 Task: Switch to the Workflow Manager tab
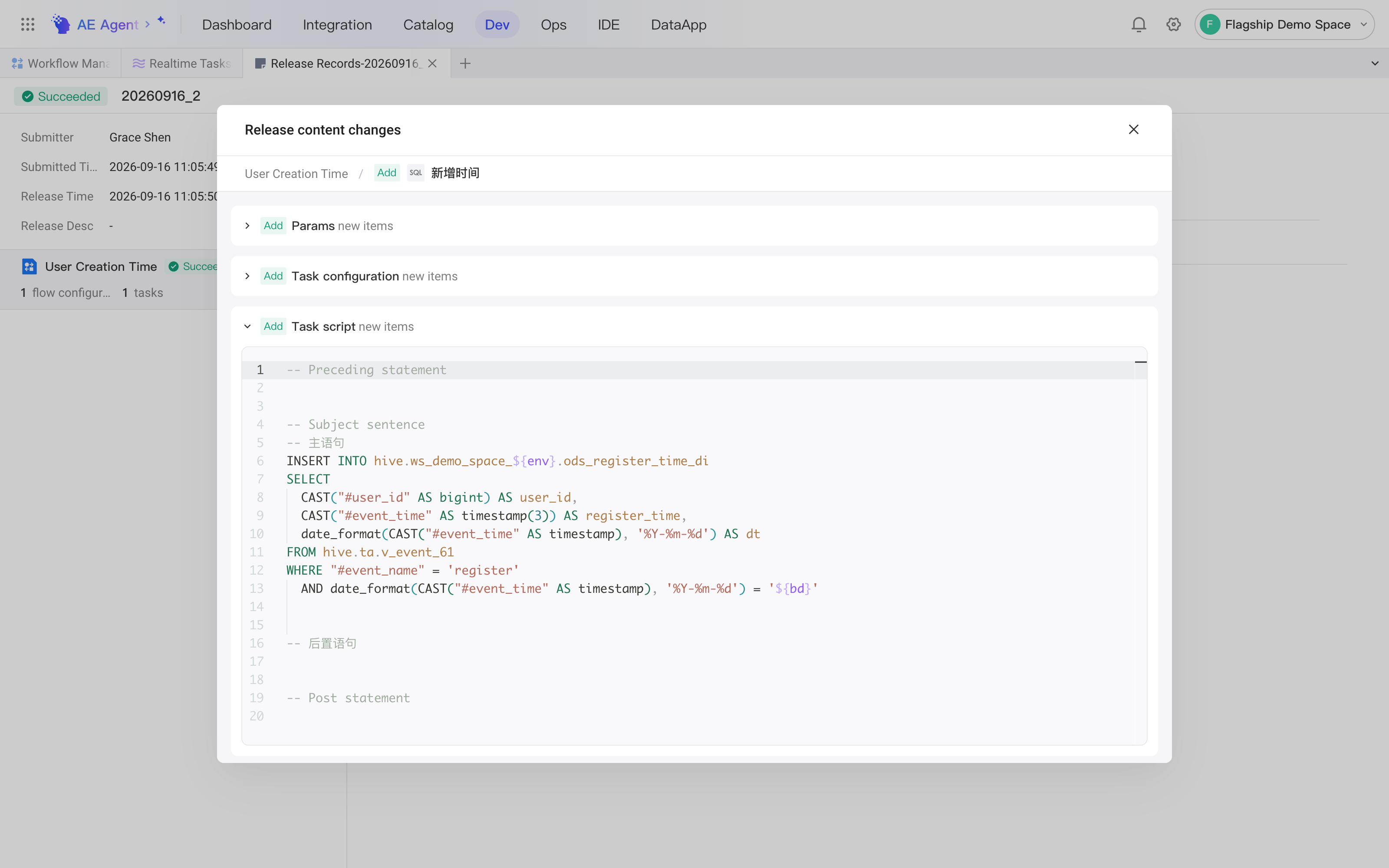coord(60,63)
